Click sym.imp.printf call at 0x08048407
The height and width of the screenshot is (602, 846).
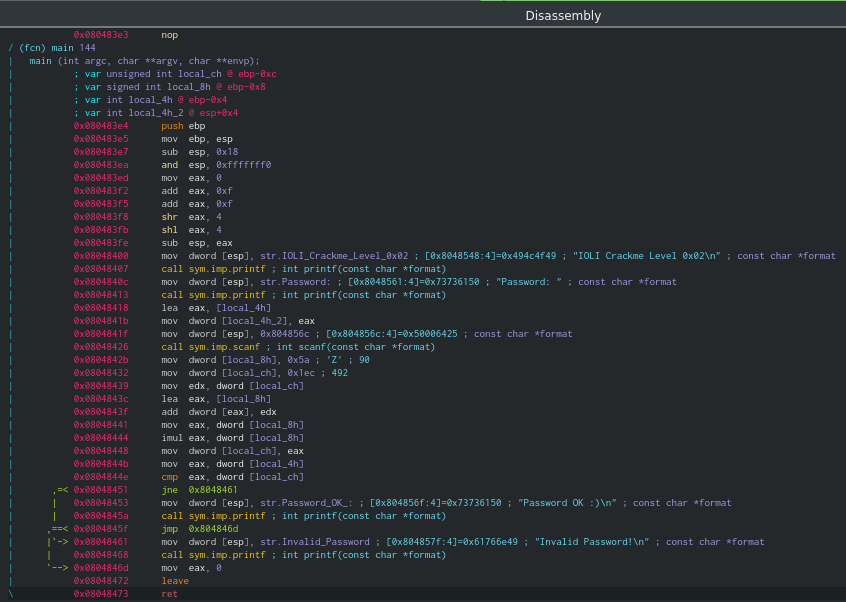(x=227, y=269)
